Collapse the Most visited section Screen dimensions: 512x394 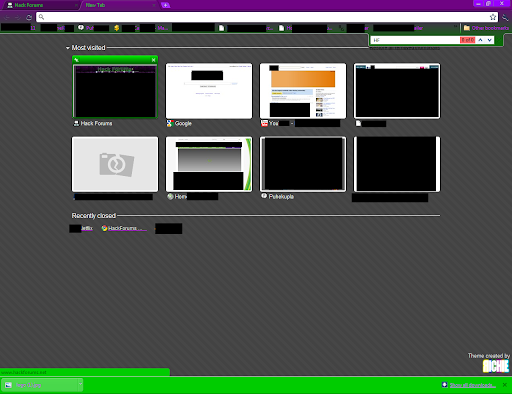click(x=68, y=48)
